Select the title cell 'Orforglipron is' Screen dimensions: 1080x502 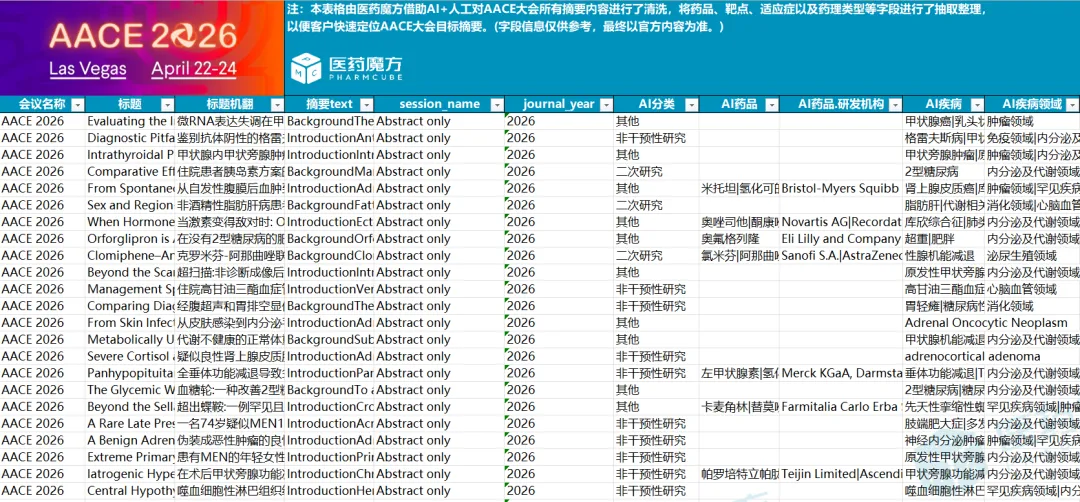131,239
